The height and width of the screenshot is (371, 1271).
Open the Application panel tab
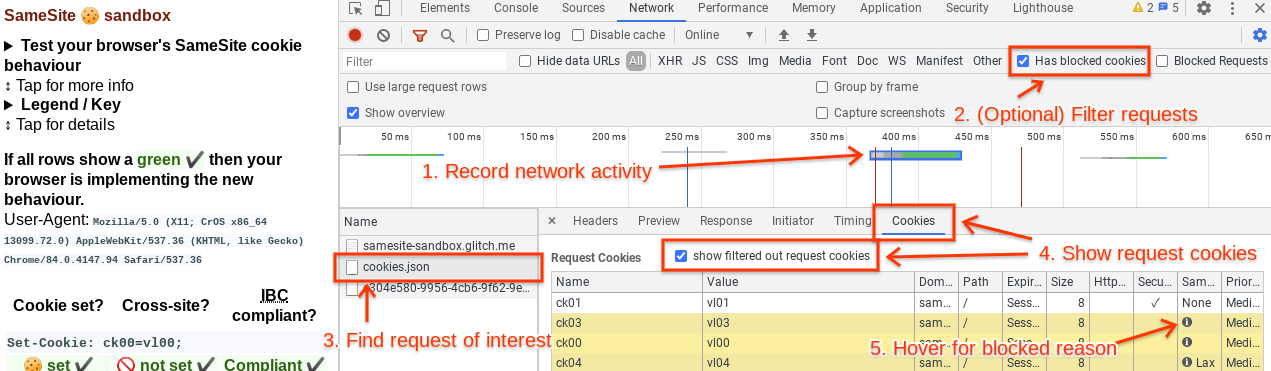[891, 8]
